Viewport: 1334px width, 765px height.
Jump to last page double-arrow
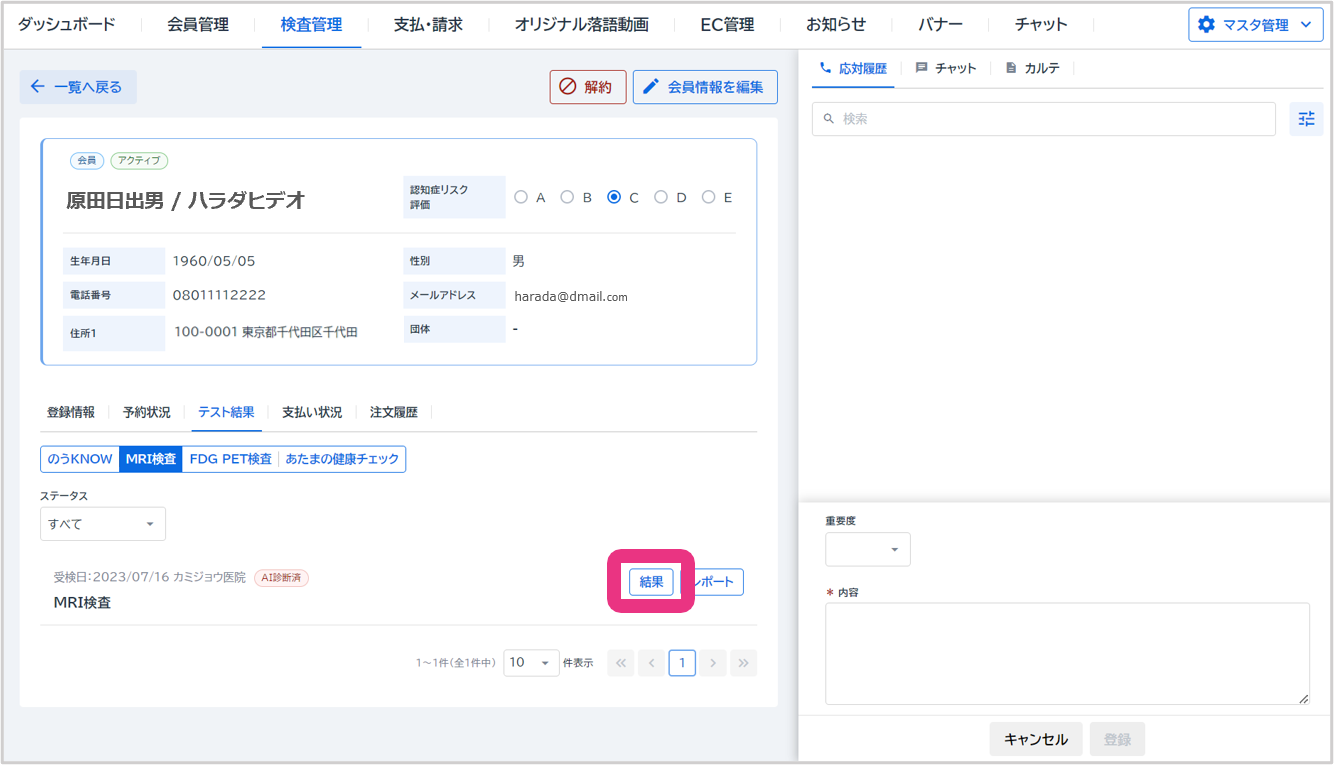[743, 663]
